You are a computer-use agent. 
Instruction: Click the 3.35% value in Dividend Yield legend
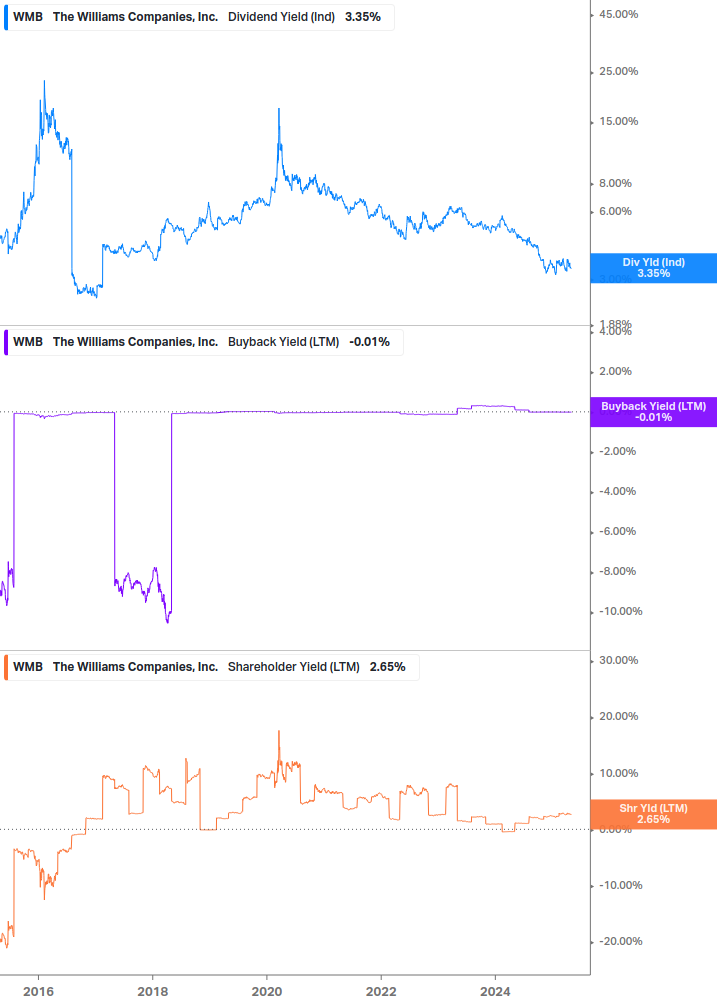coord(363,17)
